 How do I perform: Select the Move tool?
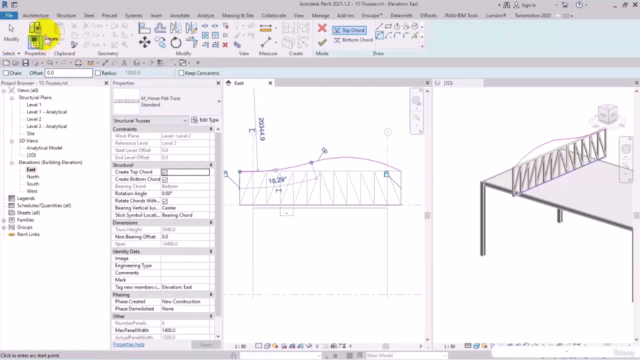[144, 42]
